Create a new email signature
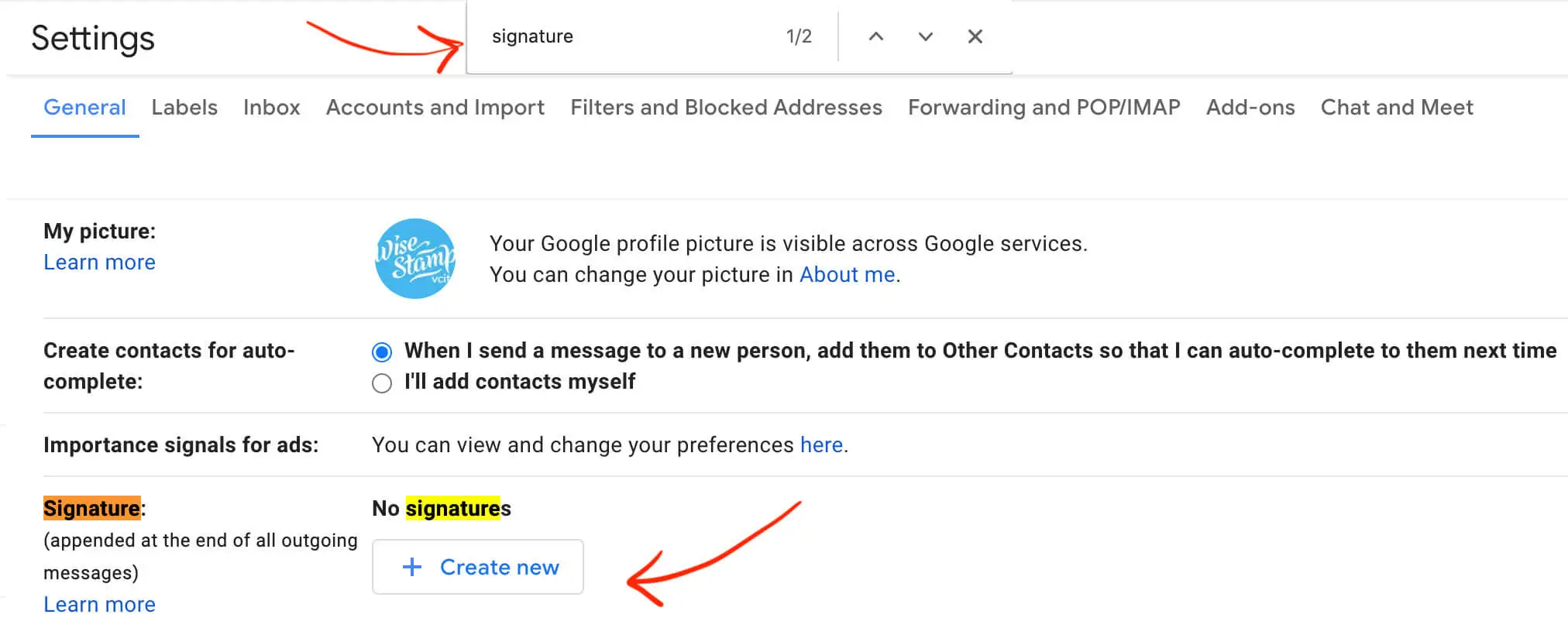The height and width of the screenshot is (635, 1568). click(477, 567)
